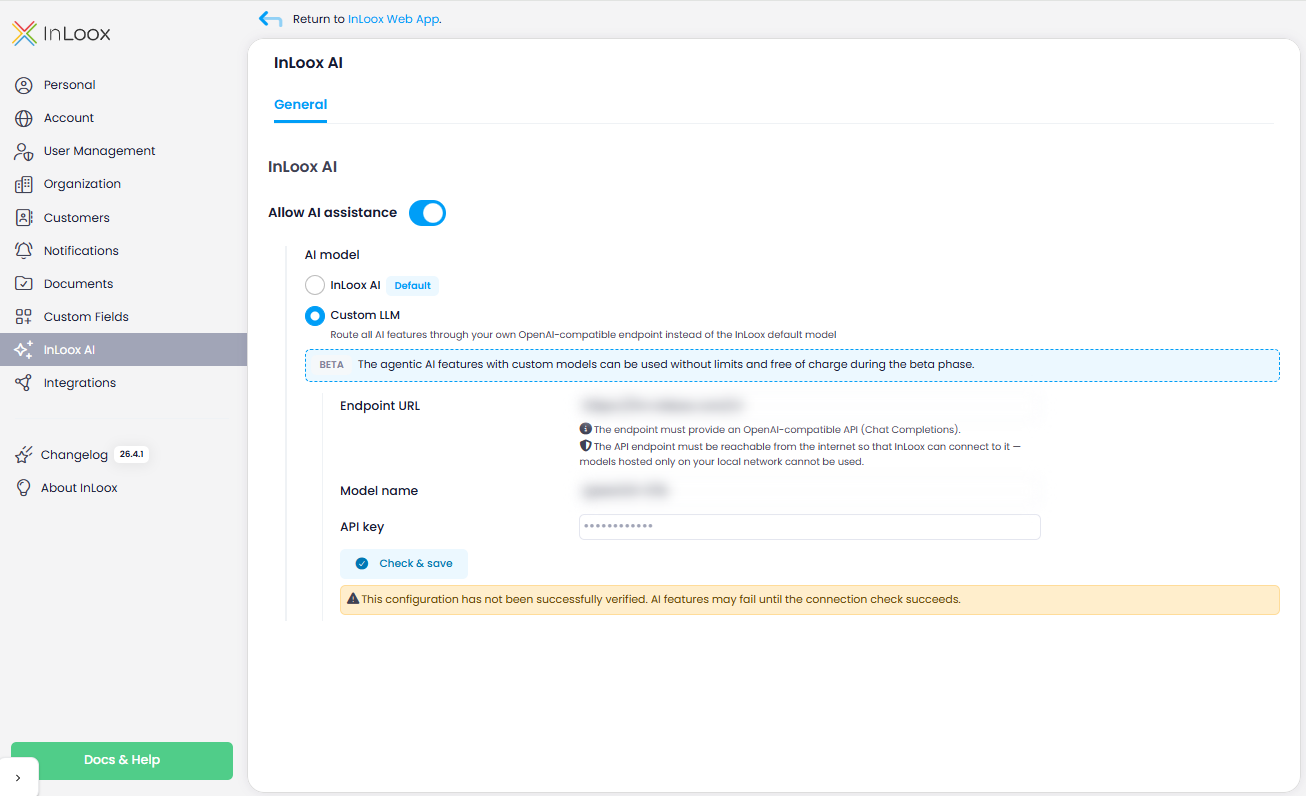Viewport: 1306px width, 796px height.
Task: Click the Check & save button
Action: pos(404,564)
